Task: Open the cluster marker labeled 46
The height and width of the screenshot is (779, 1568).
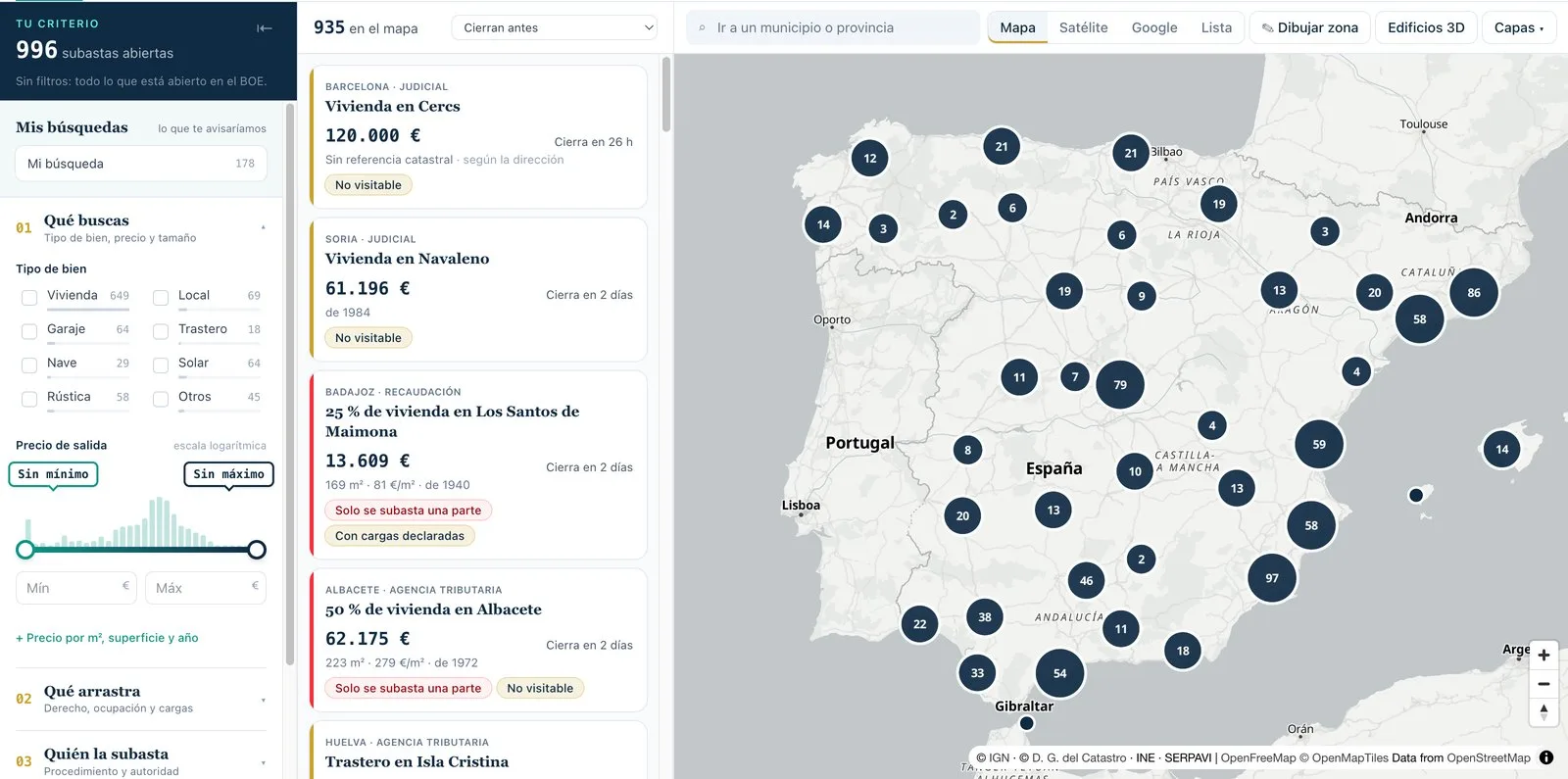Action: point(1086,580)
